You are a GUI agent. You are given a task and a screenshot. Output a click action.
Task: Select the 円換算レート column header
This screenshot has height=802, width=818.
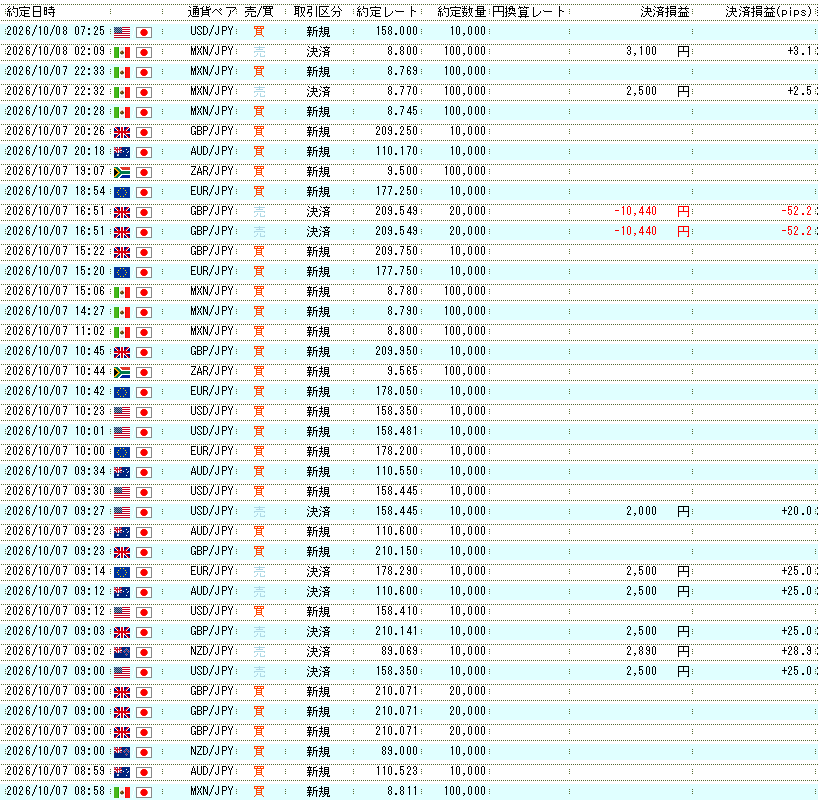point(528,11)
